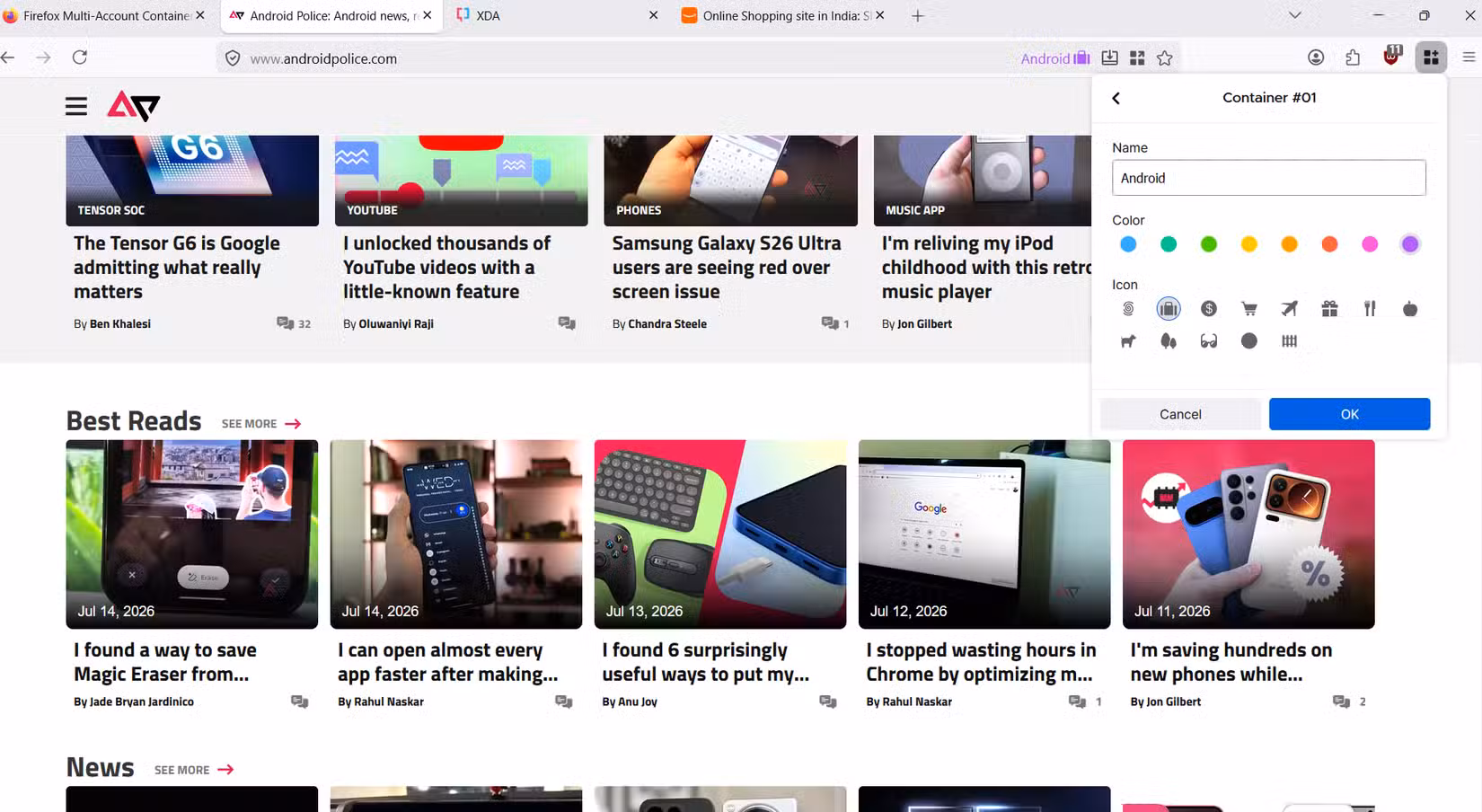Screen dimensions: 1482x812
Task: Open the Firefox account icon
Action: 1316,57
